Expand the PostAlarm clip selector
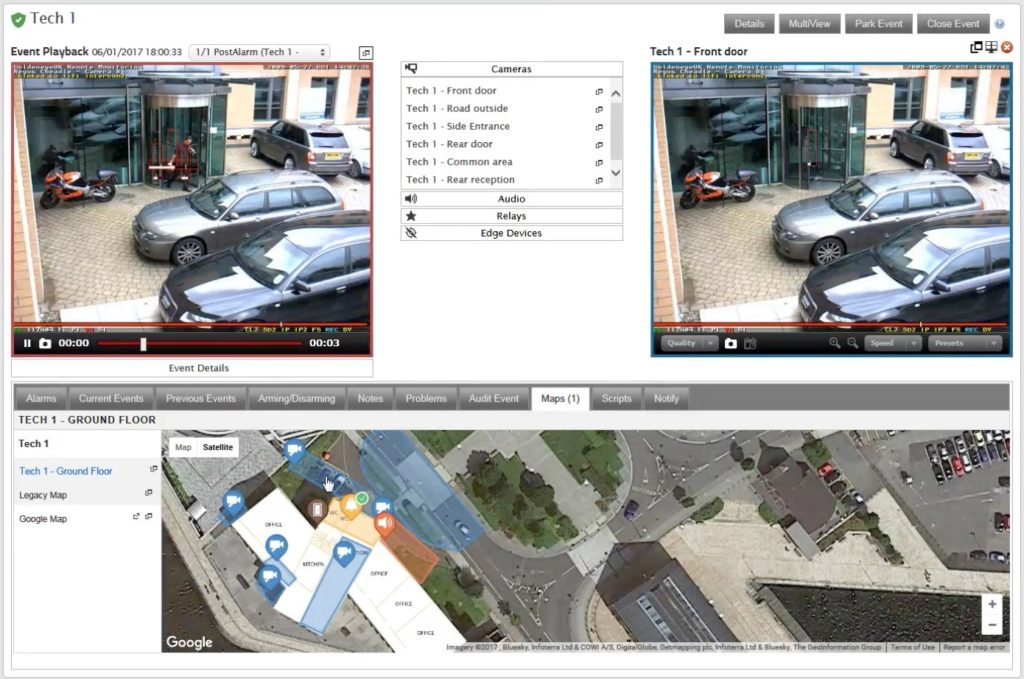The width and height of the screenshot is (1024, 679). [x=258, y=52]
